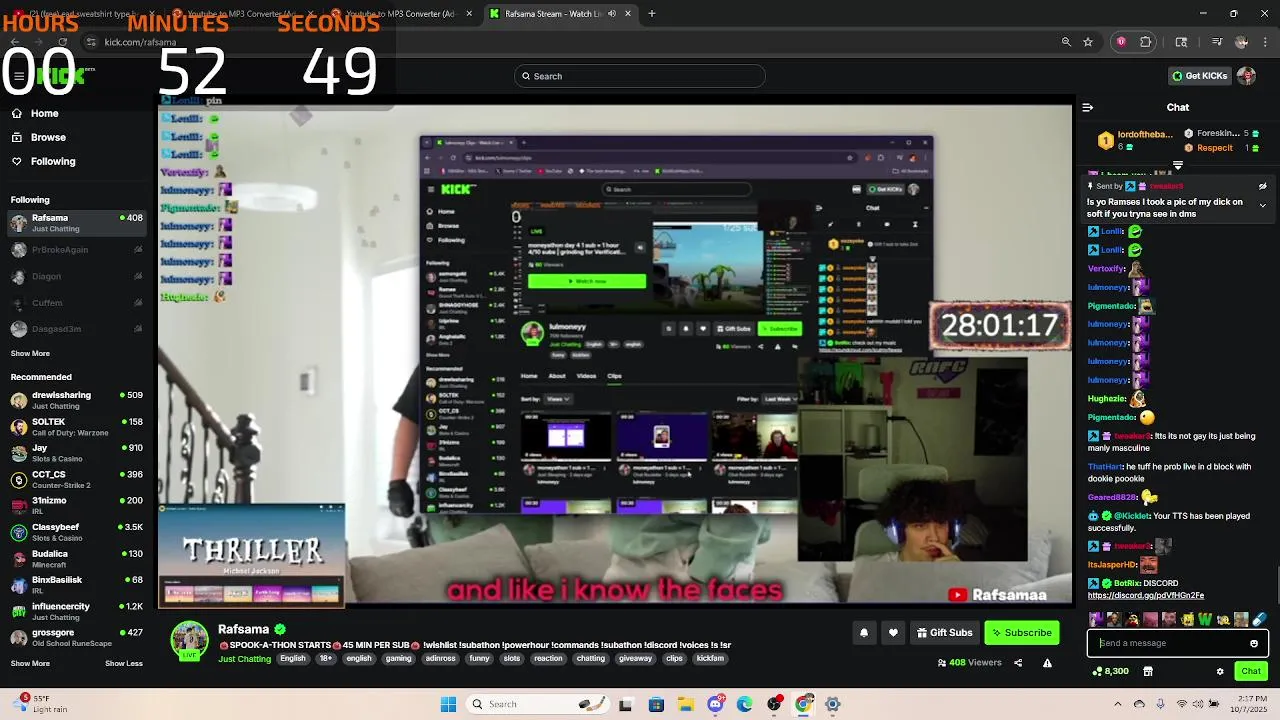The image size is (1280, 720).
Task: Open Rafsama's channel avatar
Action: click(x=189, y=640)
